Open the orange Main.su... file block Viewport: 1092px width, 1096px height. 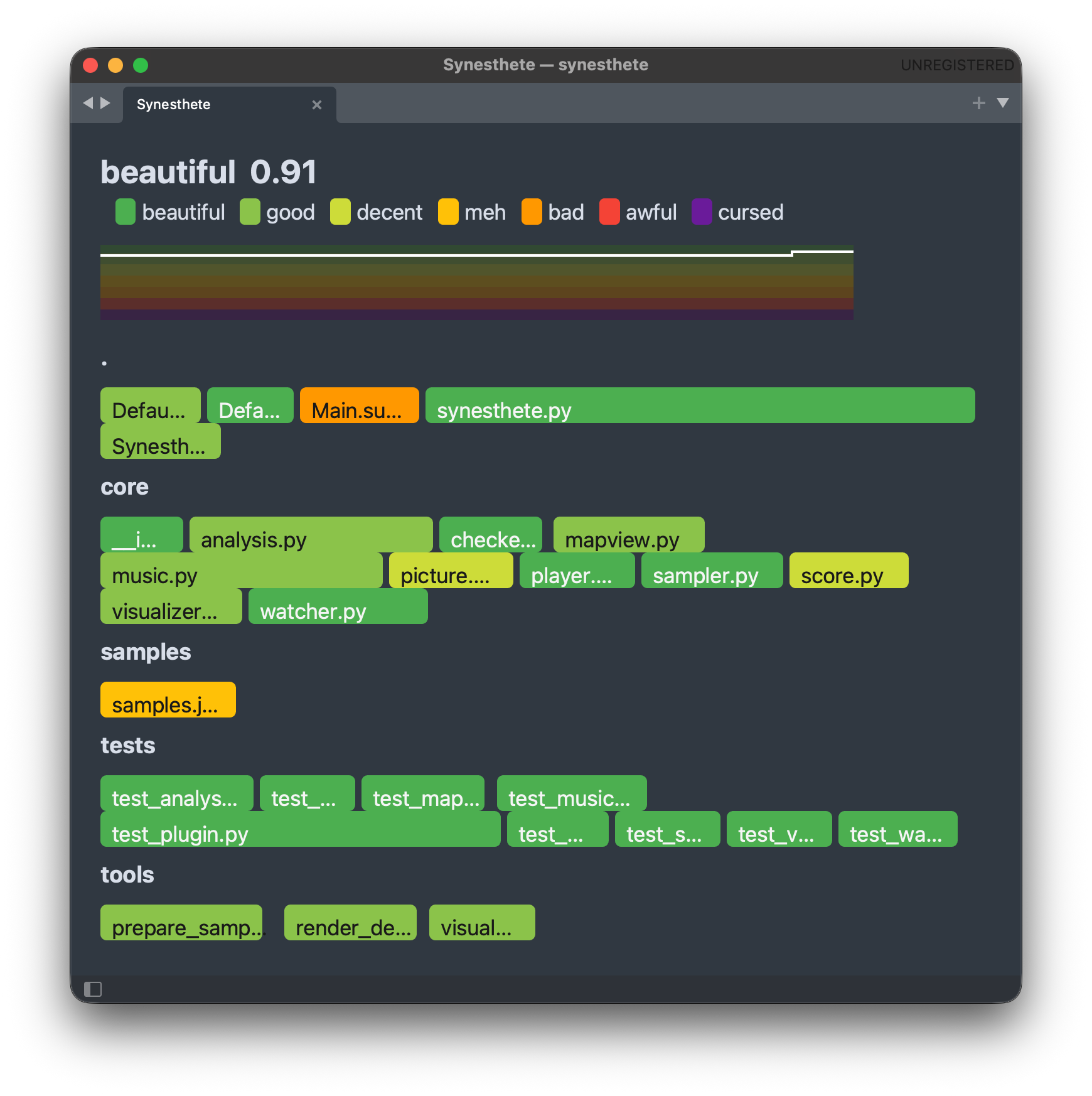pyautogui.click(x=360, y=406)
